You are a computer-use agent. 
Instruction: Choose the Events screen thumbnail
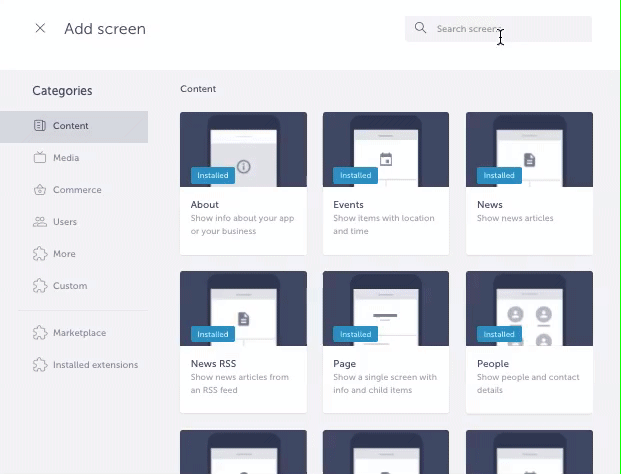(x=385, y=150)
